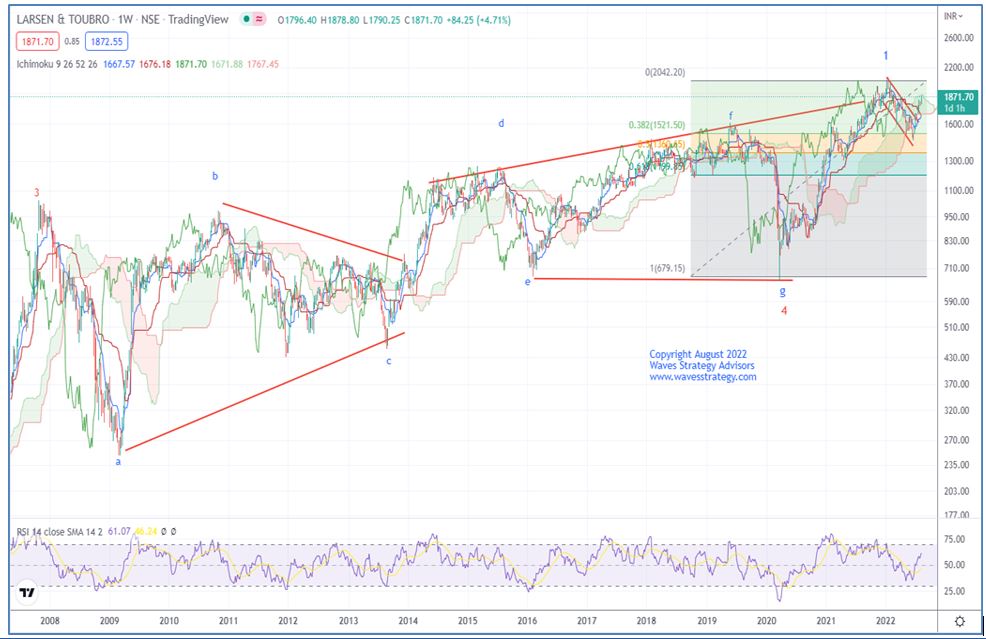986x639 pixels.
Task: Click the Copyright August 2022 text
Action: point(698,354)
